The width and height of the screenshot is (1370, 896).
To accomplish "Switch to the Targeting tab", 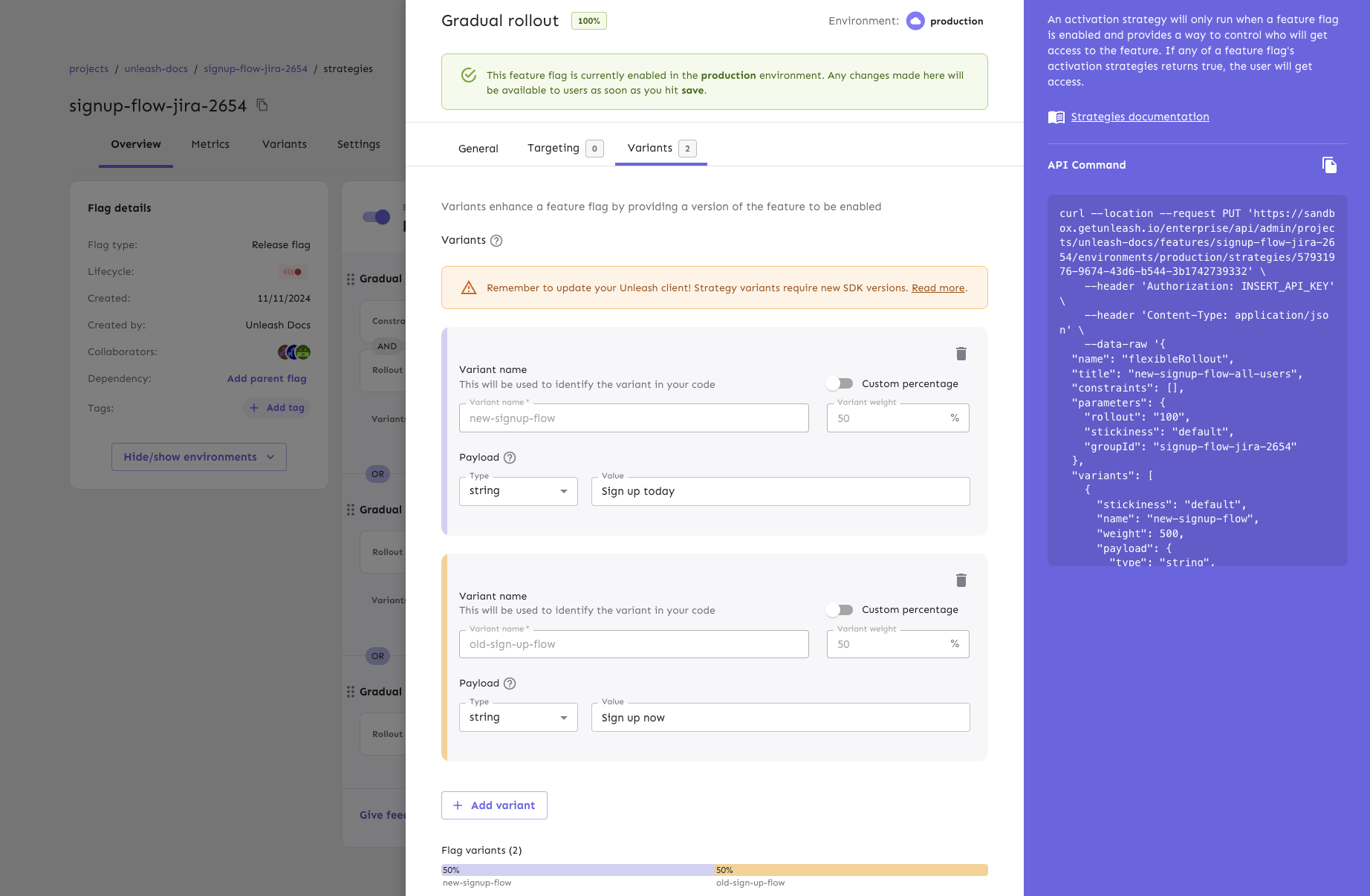I will point(564,149).
